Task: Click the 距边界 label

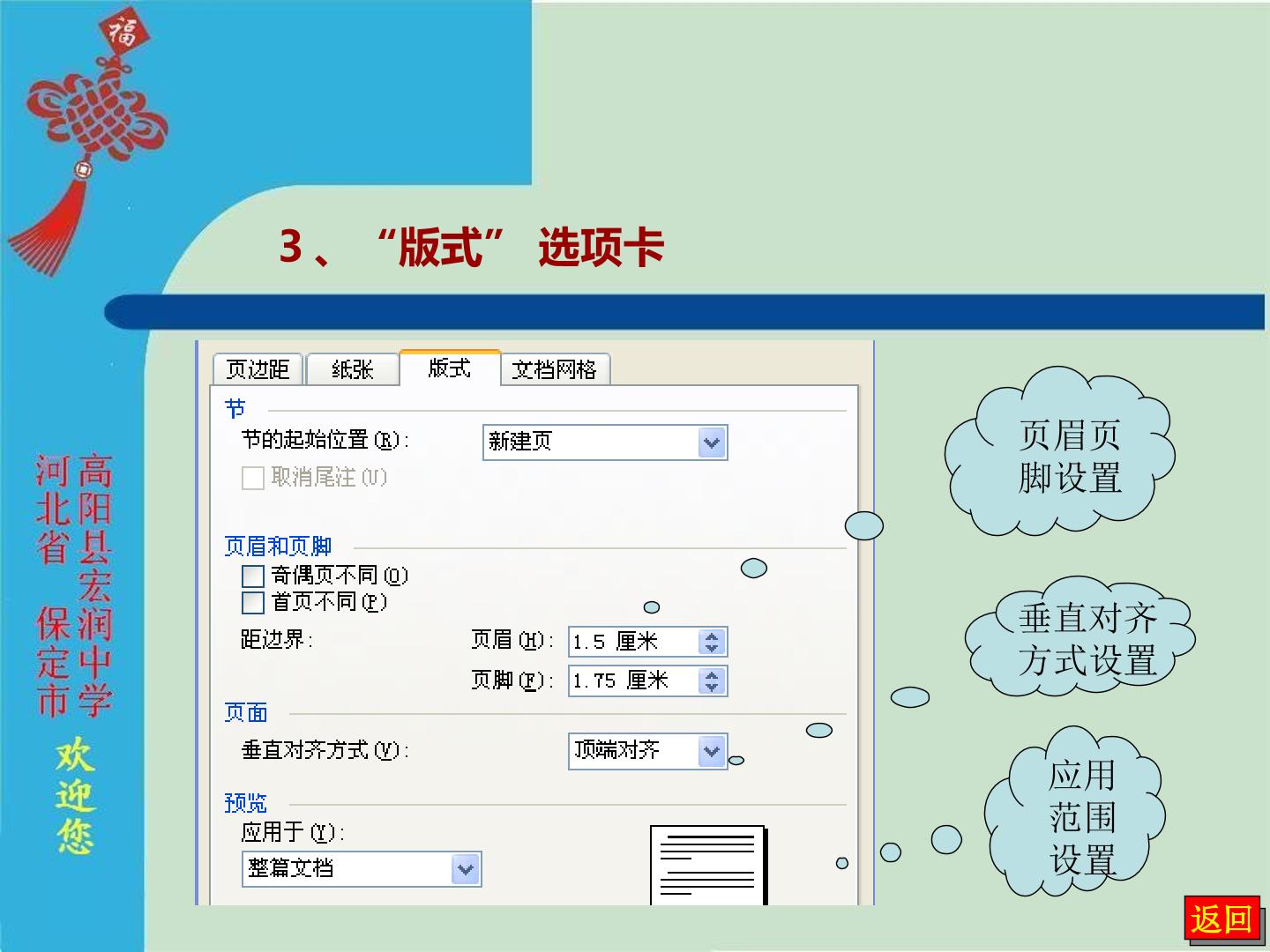Action: tap(277, 640)
